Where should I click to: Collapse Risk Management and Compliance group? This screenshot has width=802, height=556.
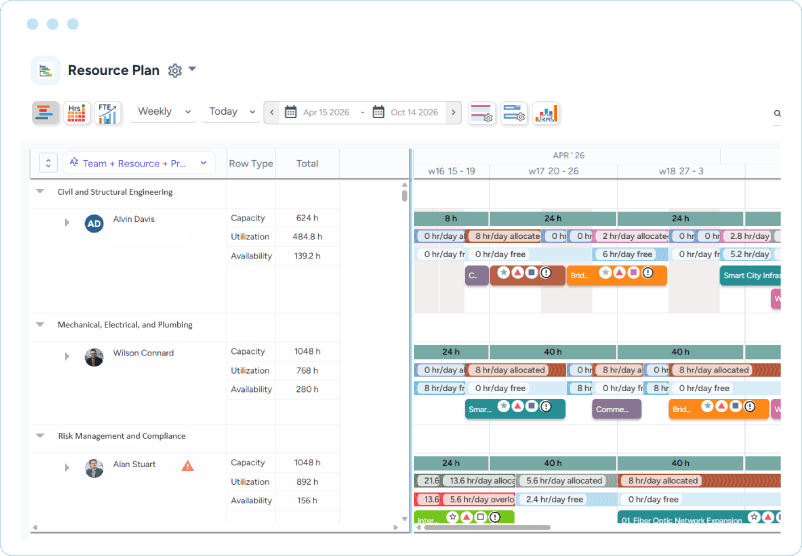point(40,436)
